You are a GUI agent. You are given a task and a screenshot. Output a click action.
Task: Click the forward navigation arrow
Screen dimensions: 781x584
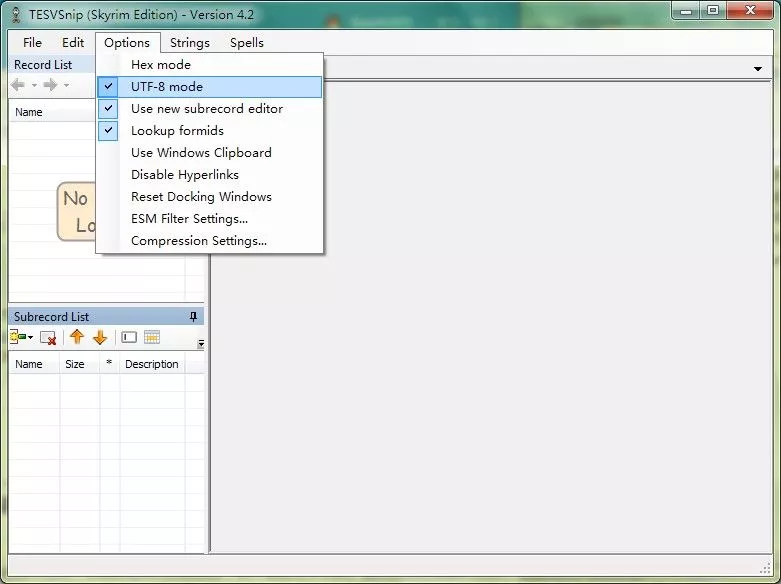point(50,85)
